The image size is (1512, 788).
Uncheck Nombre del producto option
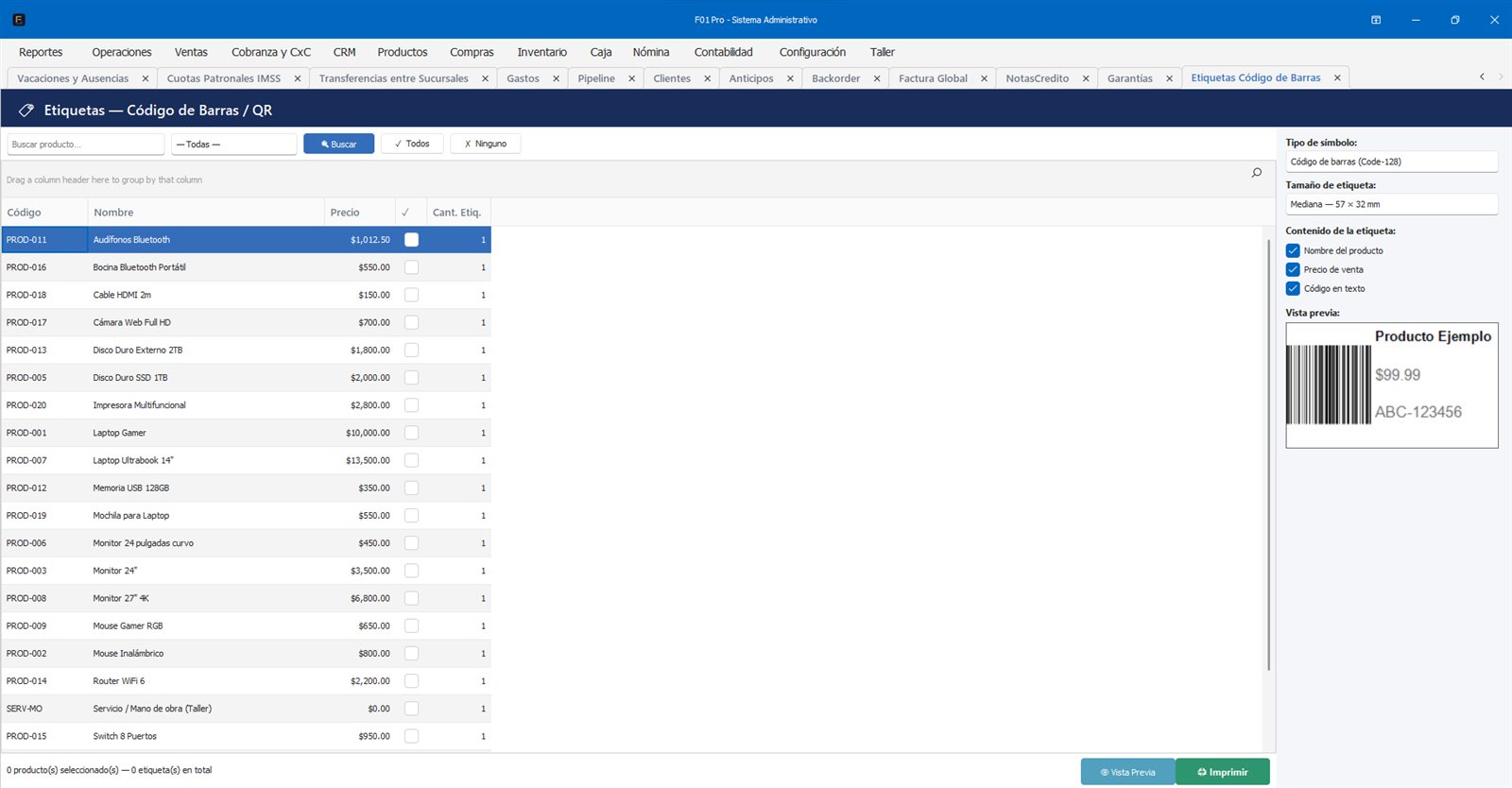[x=1293, y=250]
